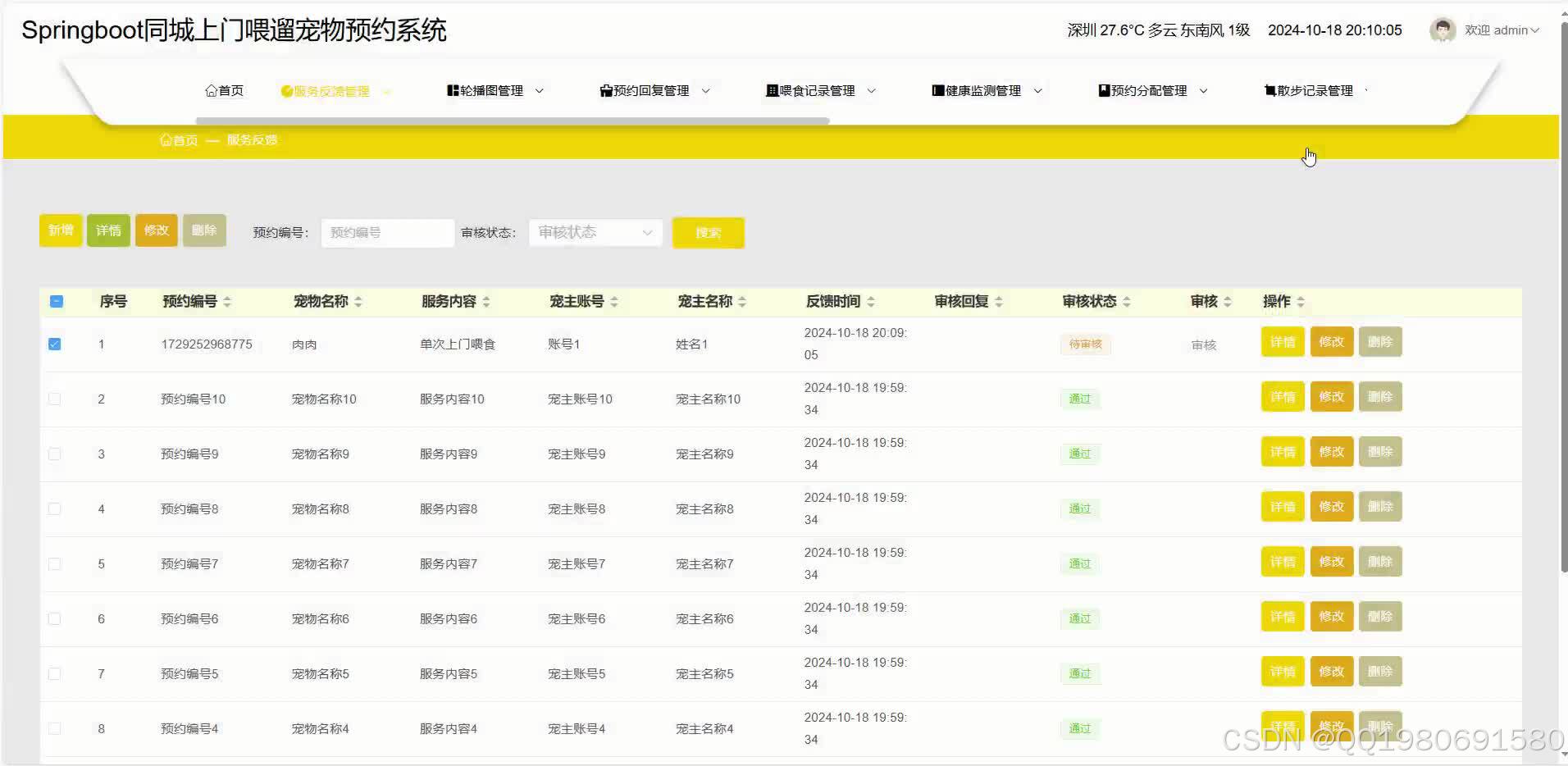The height and width of the screenshot is (766, 1568).
Task: Sort by the 反馈时间 column arrows
Action: 872,301
